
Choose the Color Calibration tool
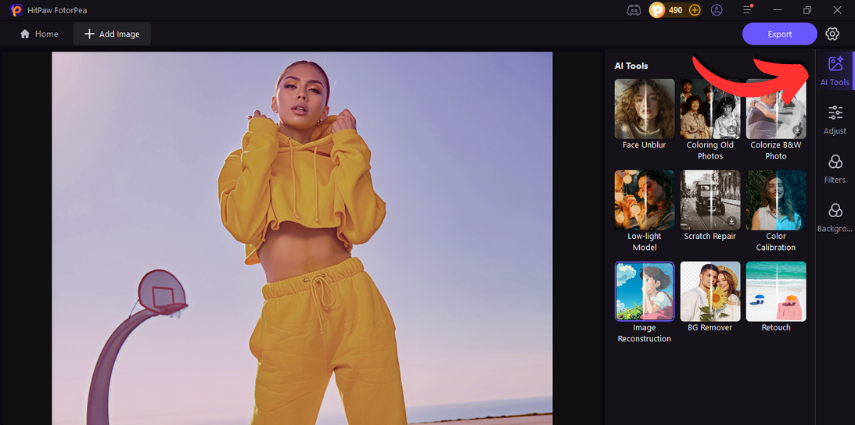click(x=775, y=200)
